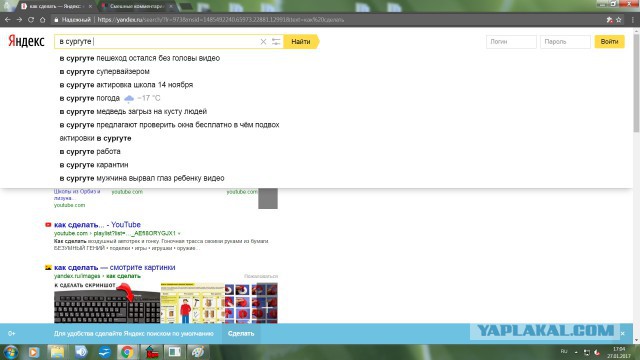Viewport: 640px width, 360px height.
Task: Select suggestion 'мужчина вырвал глаз ребенку видео'
Action: [142, 178]
